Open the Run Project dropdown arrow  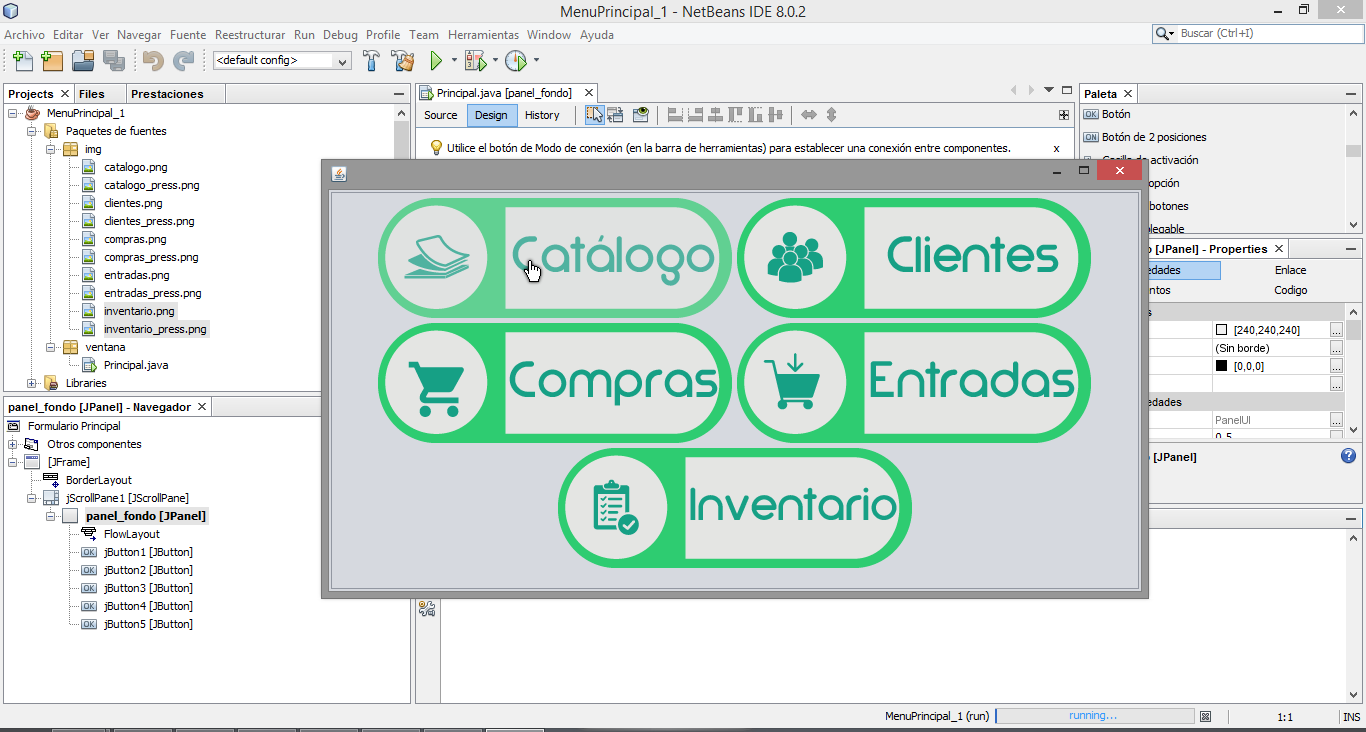(454, 60)
